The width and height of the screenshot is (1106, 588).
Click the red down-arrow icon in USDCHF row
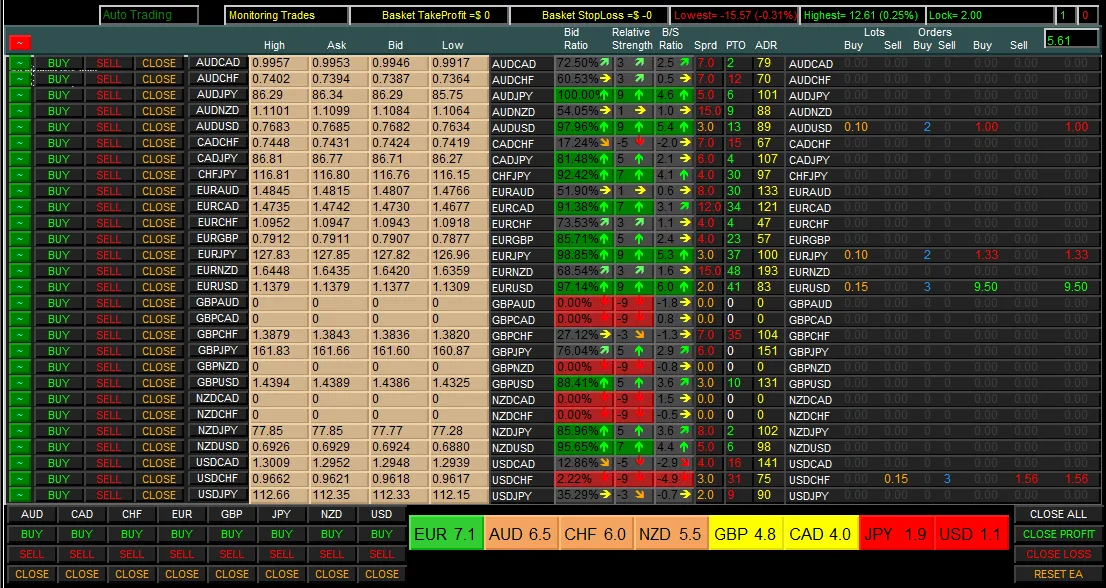[x=604, y=479]
